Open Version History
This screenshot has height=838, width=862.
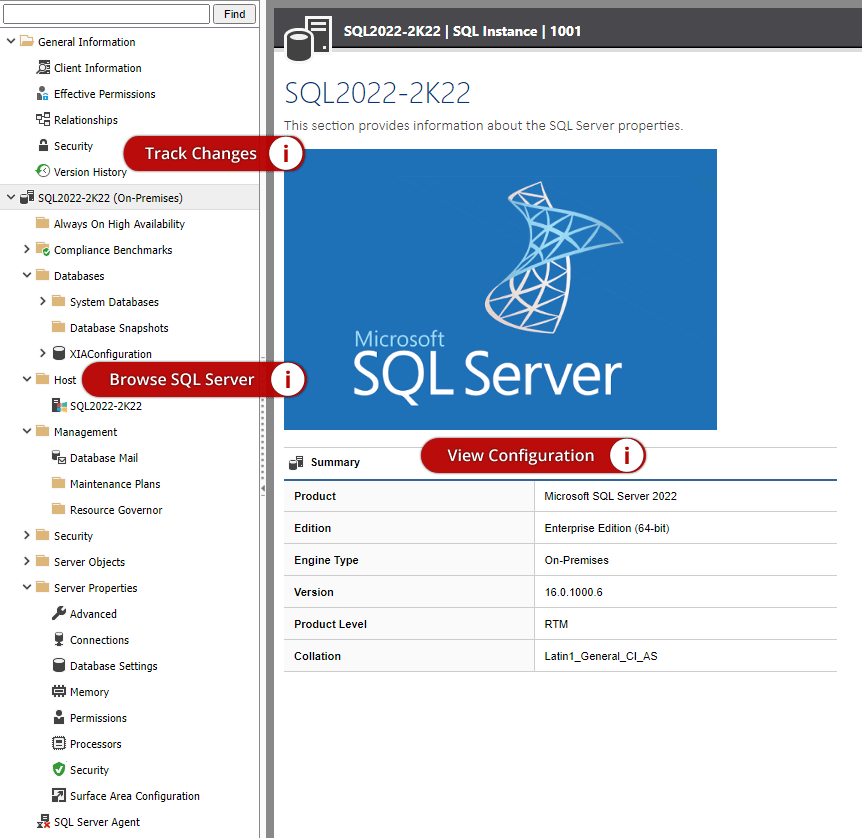pyautogui.click(x=90, y=172)
